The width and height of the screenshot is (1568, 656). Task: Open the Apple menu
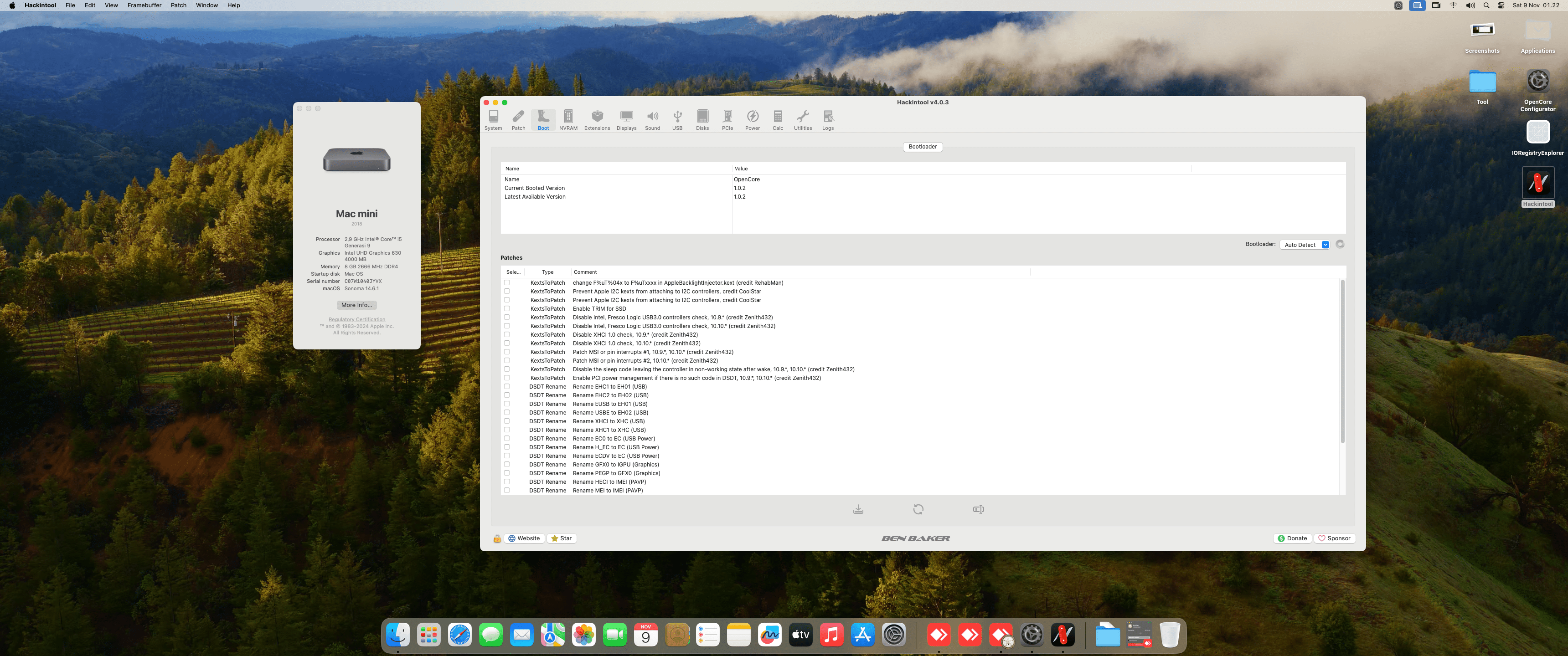12,5
